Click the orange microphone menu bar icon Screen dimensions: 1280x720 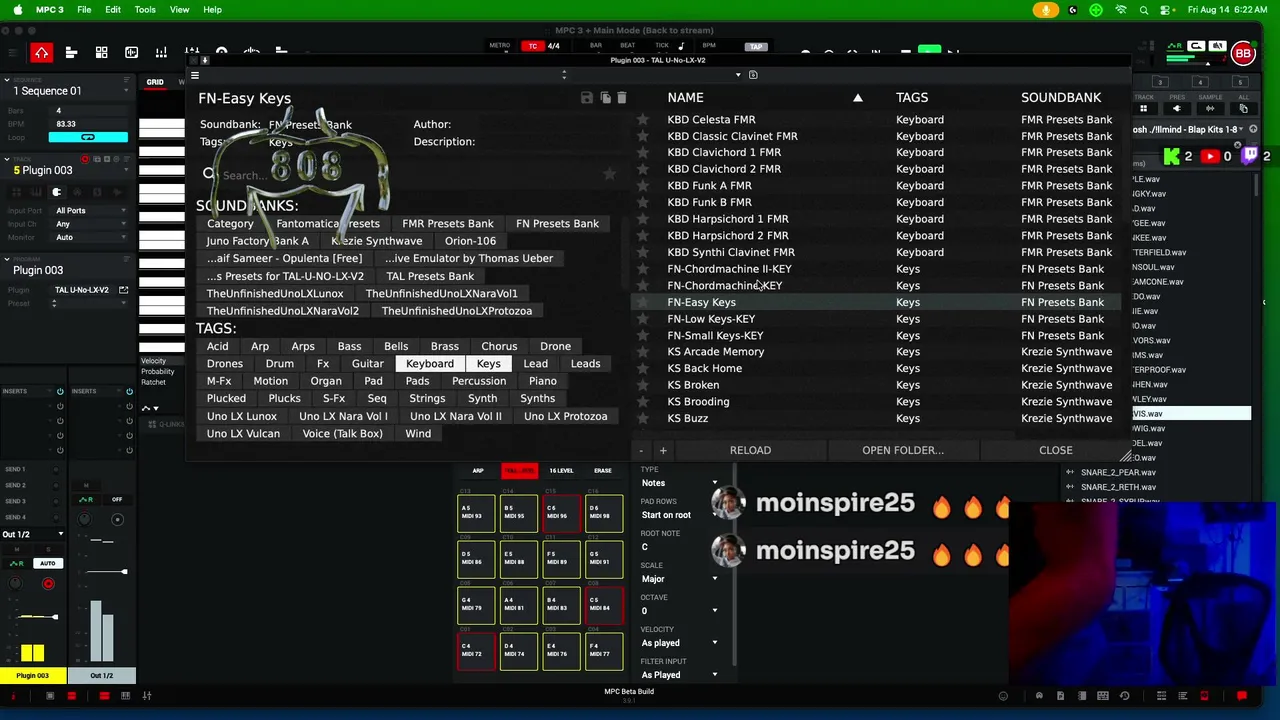1045,10
